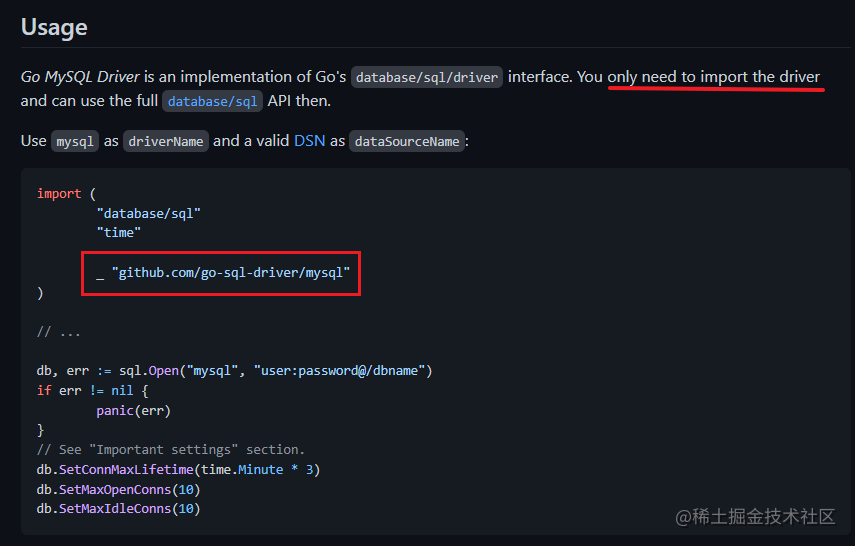Screen dimensions: 855x546
Task: Click the "// ..." comment line
Action: coord(58,332)
